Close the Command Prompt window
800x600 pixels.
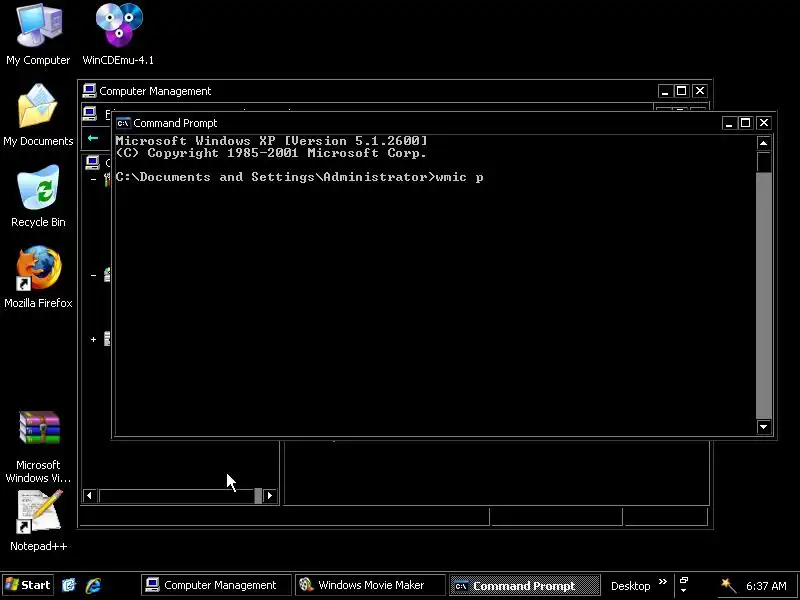coord(764,123)
